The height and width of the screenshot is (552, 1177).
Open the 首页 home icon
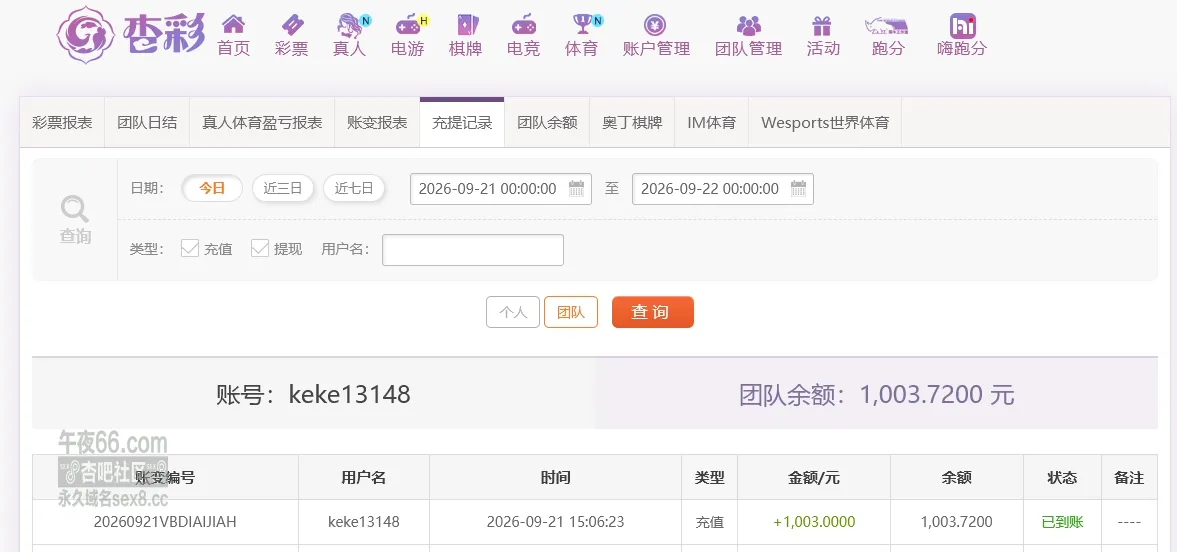point(233,25)
